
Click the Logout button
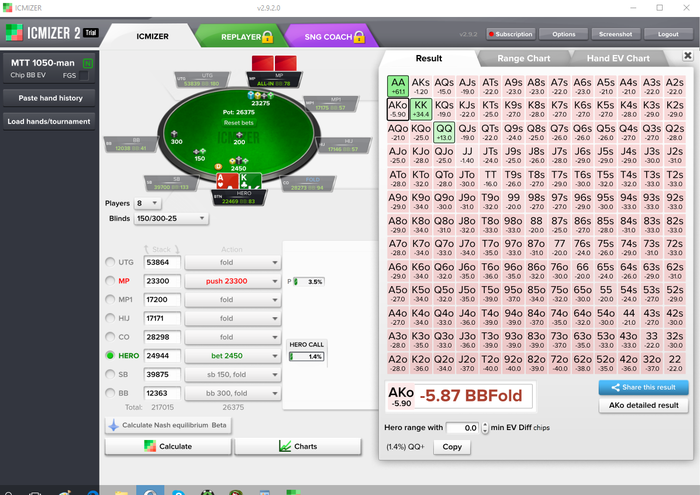pyautogui.click(x=668, y=34)
